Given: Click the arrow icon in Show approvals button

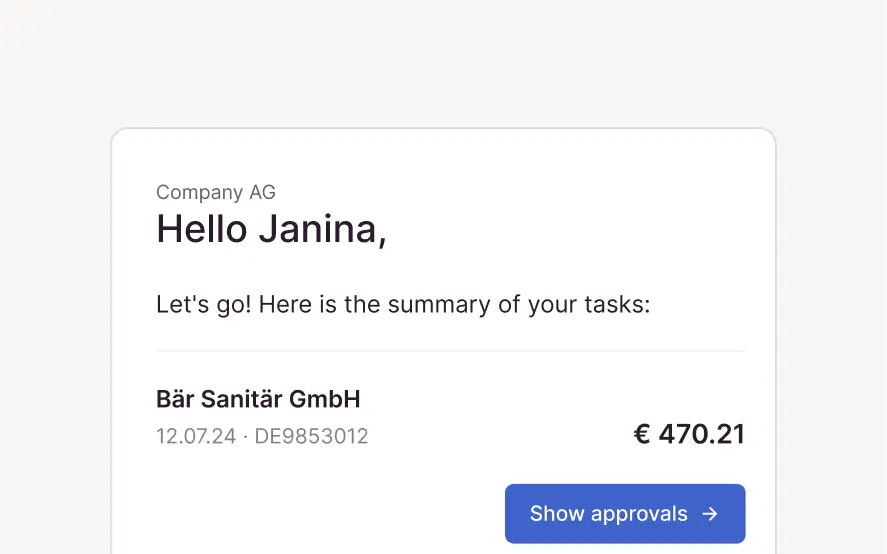Looking at the screenshot, I should pos(710,514).
